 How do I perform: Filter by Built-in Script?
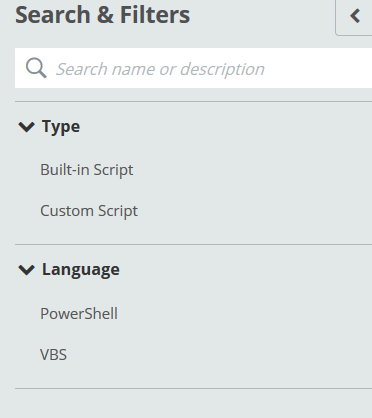coord(87,170)
